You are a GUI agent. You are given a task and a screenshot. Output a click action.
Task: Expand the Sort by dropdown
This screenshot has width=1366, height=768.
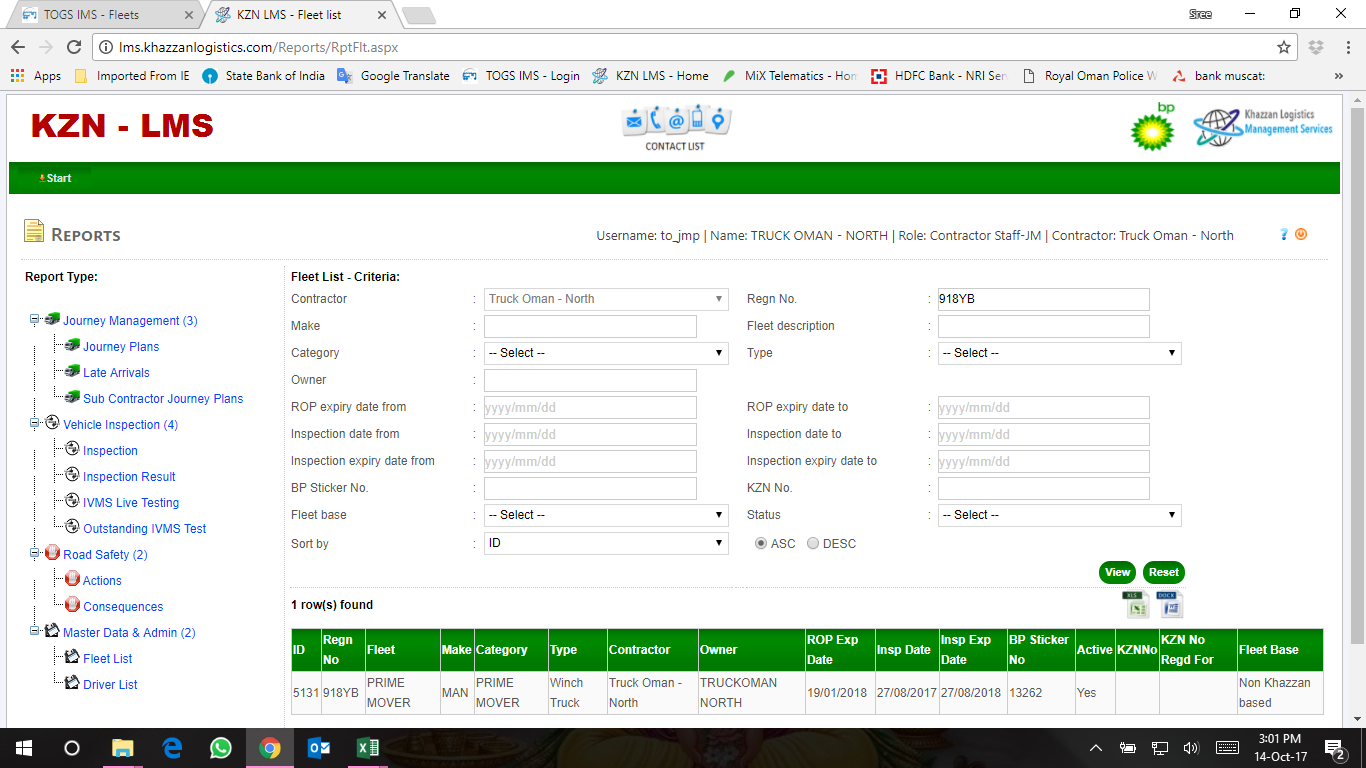[x=606, y=543]
